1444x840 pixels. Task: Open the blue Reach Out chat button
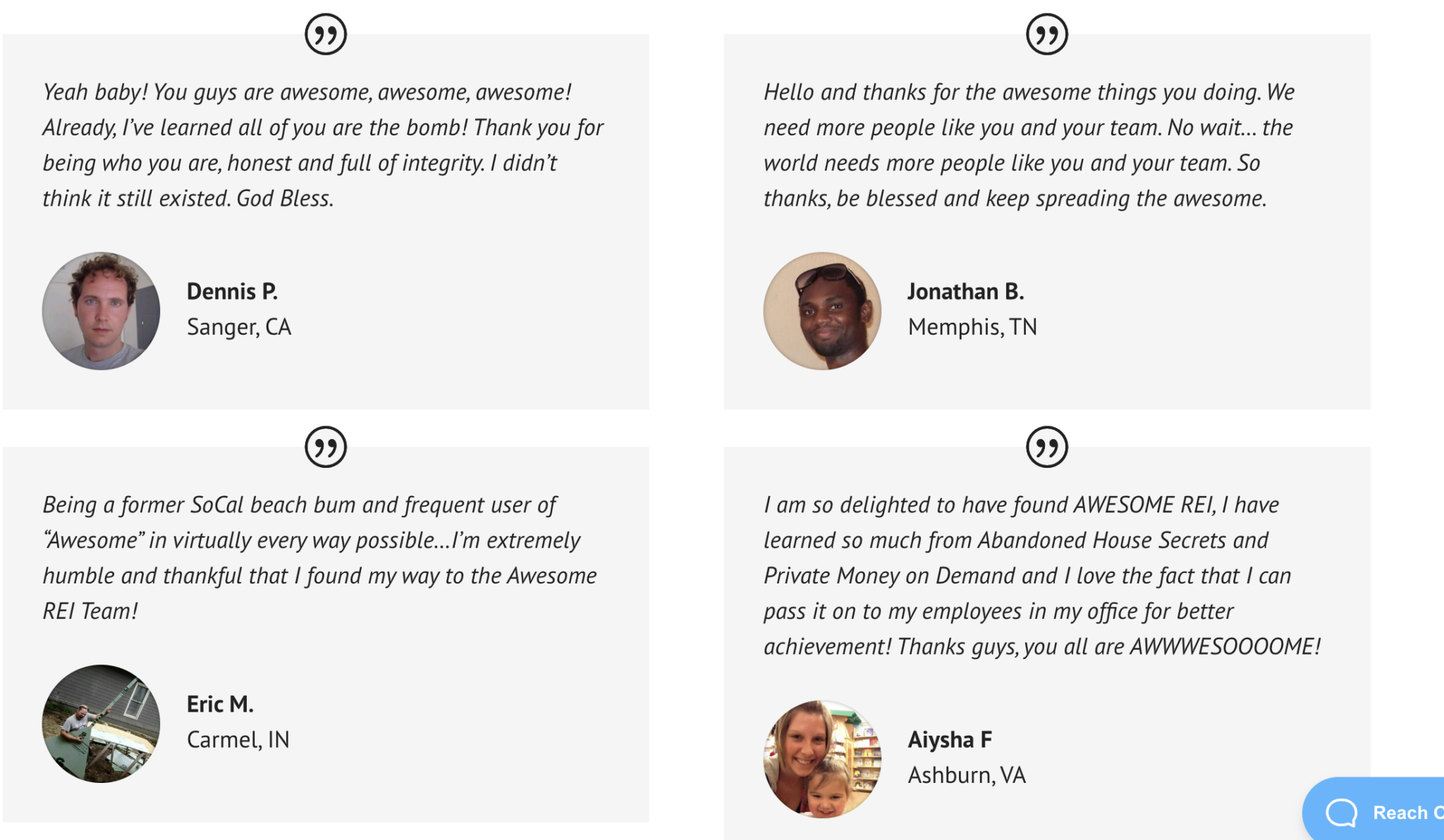pos(1373,809)
